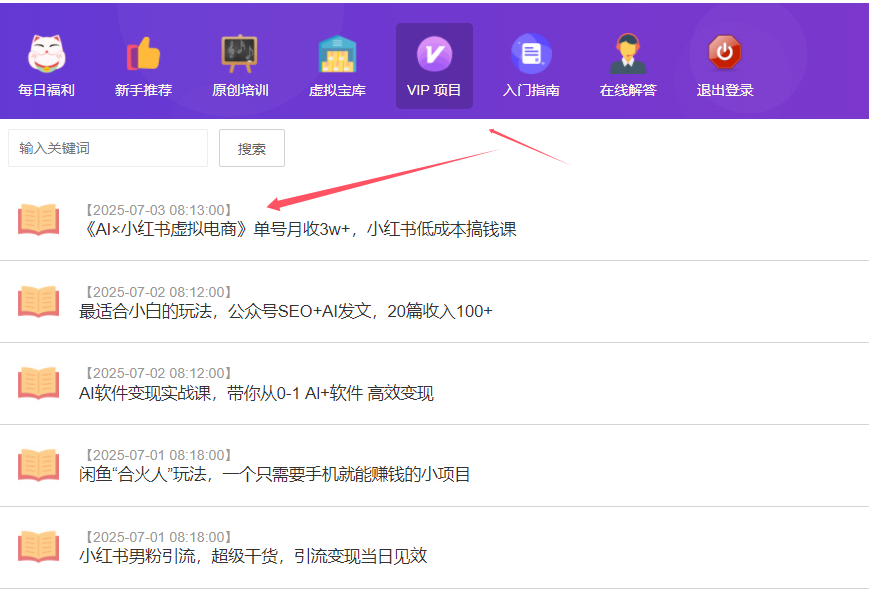This screenshot has width=869, height=596.
Task: Click book icon beside 小红书男粉引流 entry
Action: [38, 547]
